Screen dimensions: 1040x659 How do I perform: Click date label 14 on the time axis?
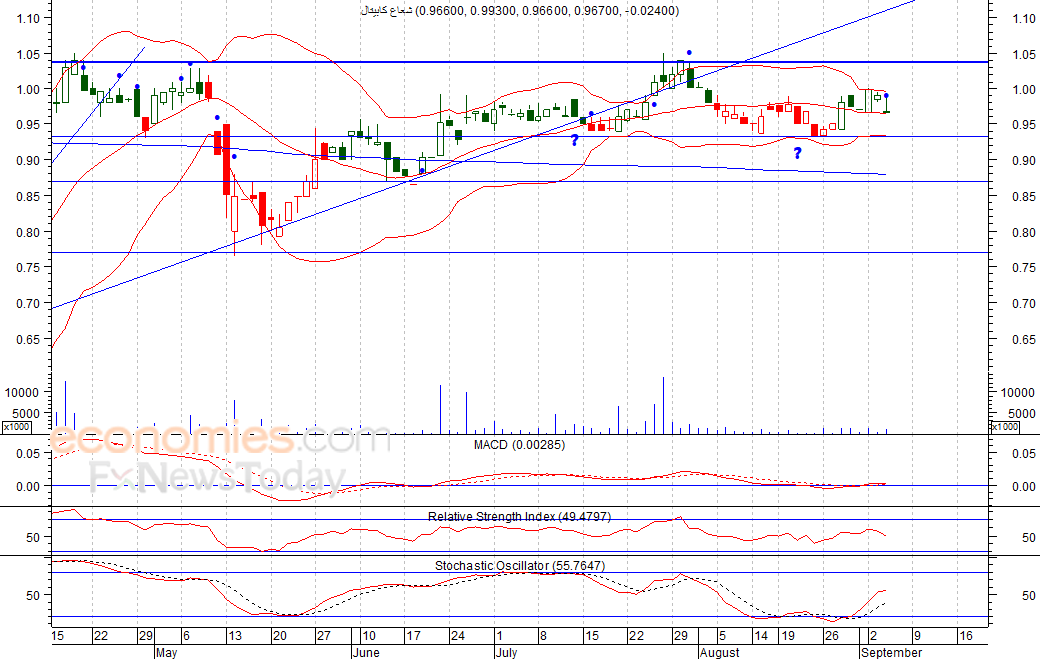pos(761,636)
